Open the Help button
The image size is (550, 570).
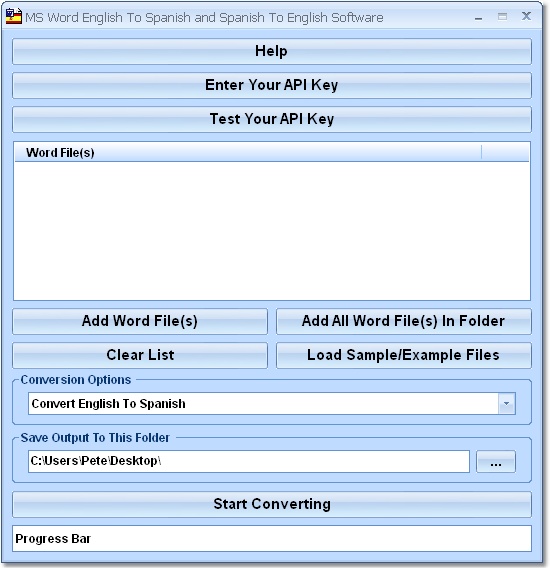(x=272, y=51)
